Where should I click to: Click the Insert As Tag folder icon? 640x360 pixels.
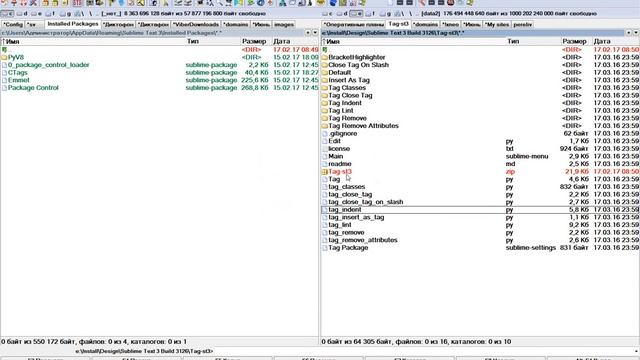[x=325, y=80]
